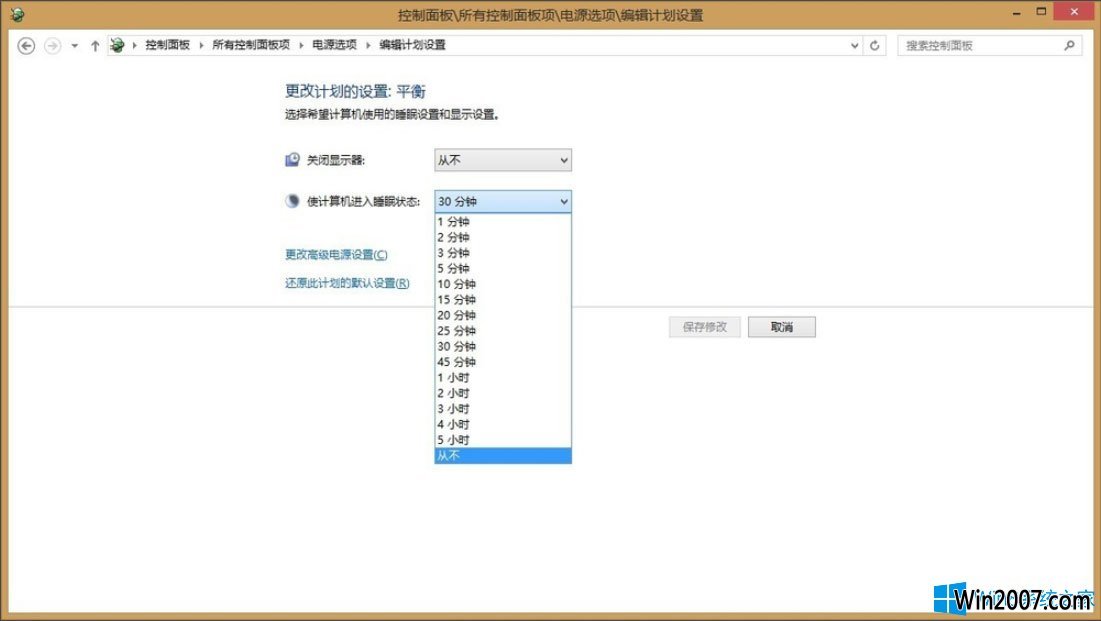Click the 编辑计划设置 breadcrumb
This screenshot has height=621, width=1101.
[412, 45]
